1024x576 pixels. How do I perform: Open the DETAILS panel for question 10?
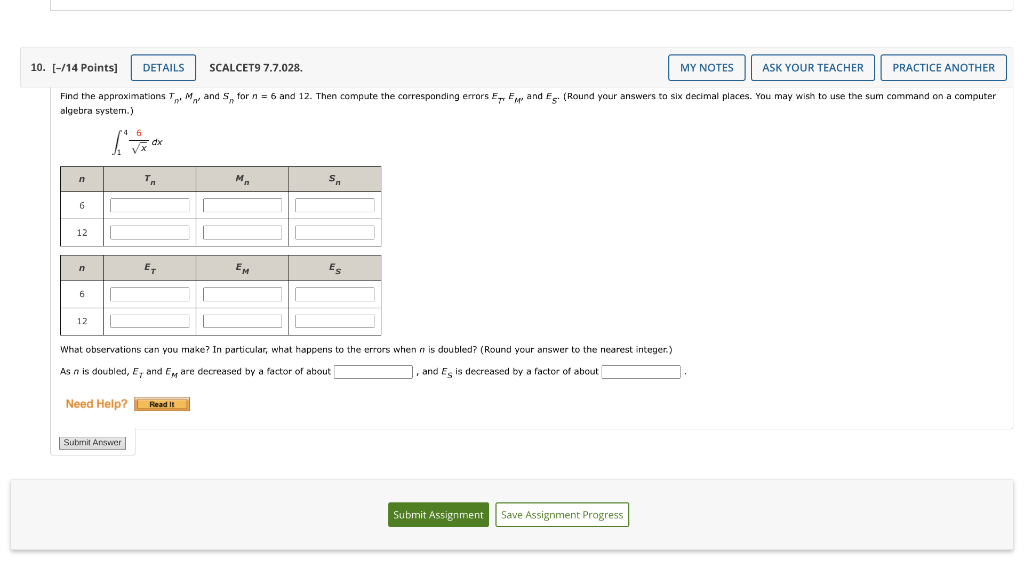coord(163,67)
